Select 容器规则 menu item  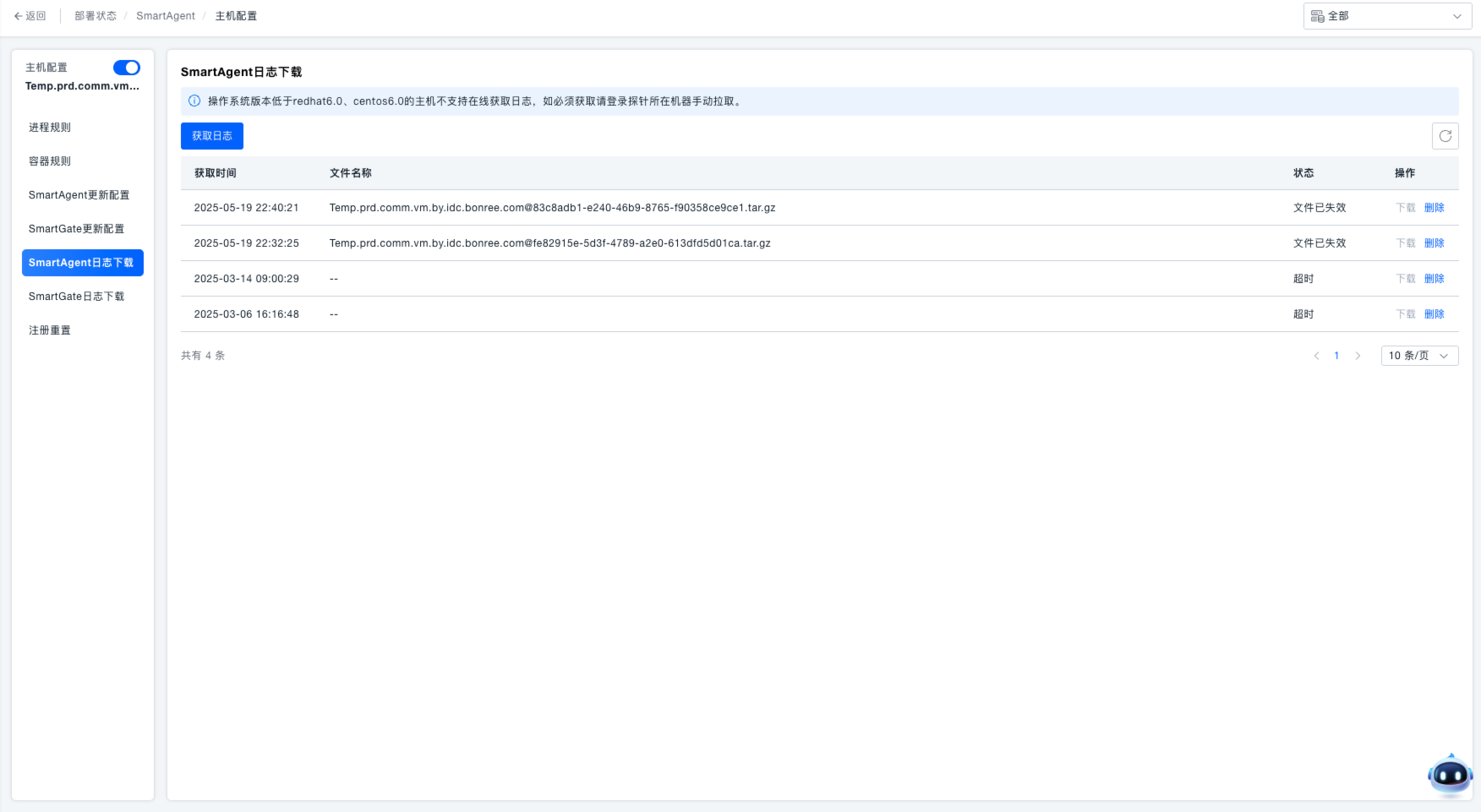(x=50, y=161)
